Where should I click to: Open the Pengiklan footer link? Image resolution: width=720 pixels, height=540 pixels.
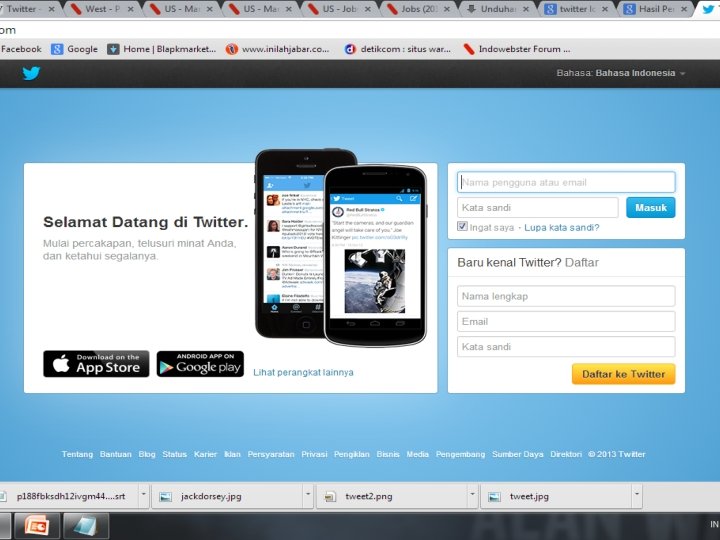[352, 454]
